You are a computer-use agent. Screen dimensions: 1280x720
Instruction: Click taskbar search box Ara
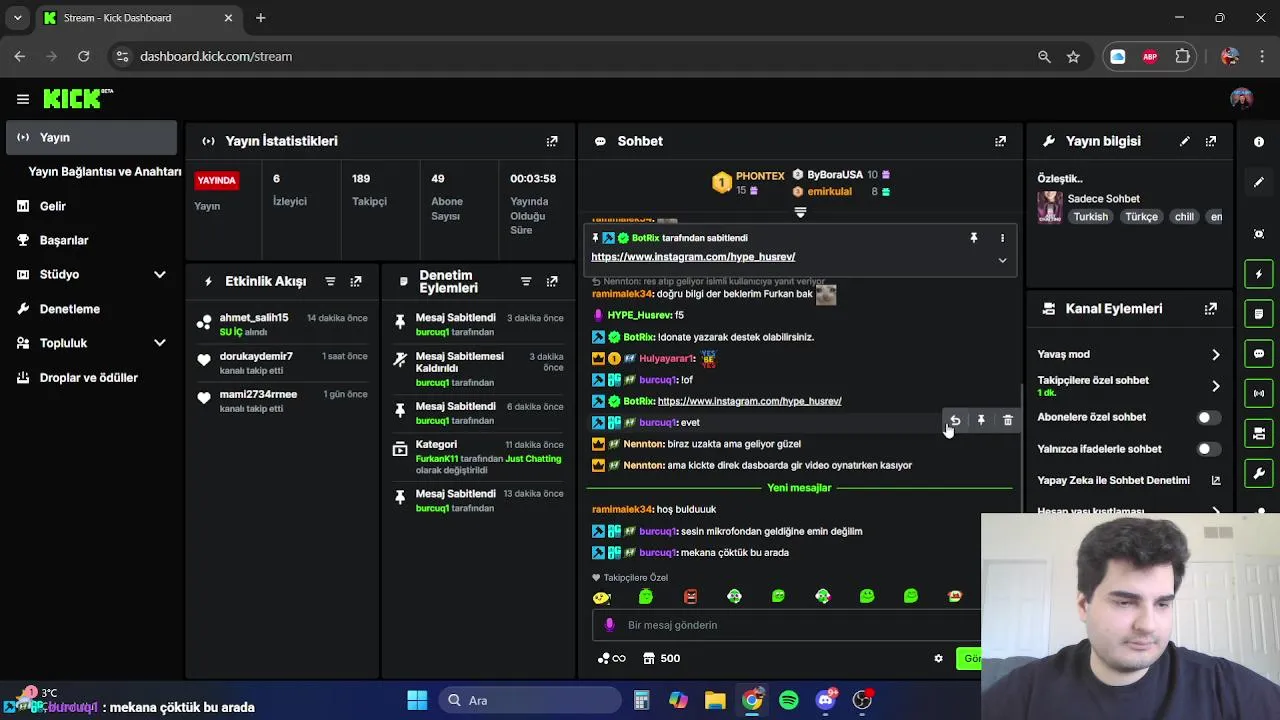click(530, 700)
